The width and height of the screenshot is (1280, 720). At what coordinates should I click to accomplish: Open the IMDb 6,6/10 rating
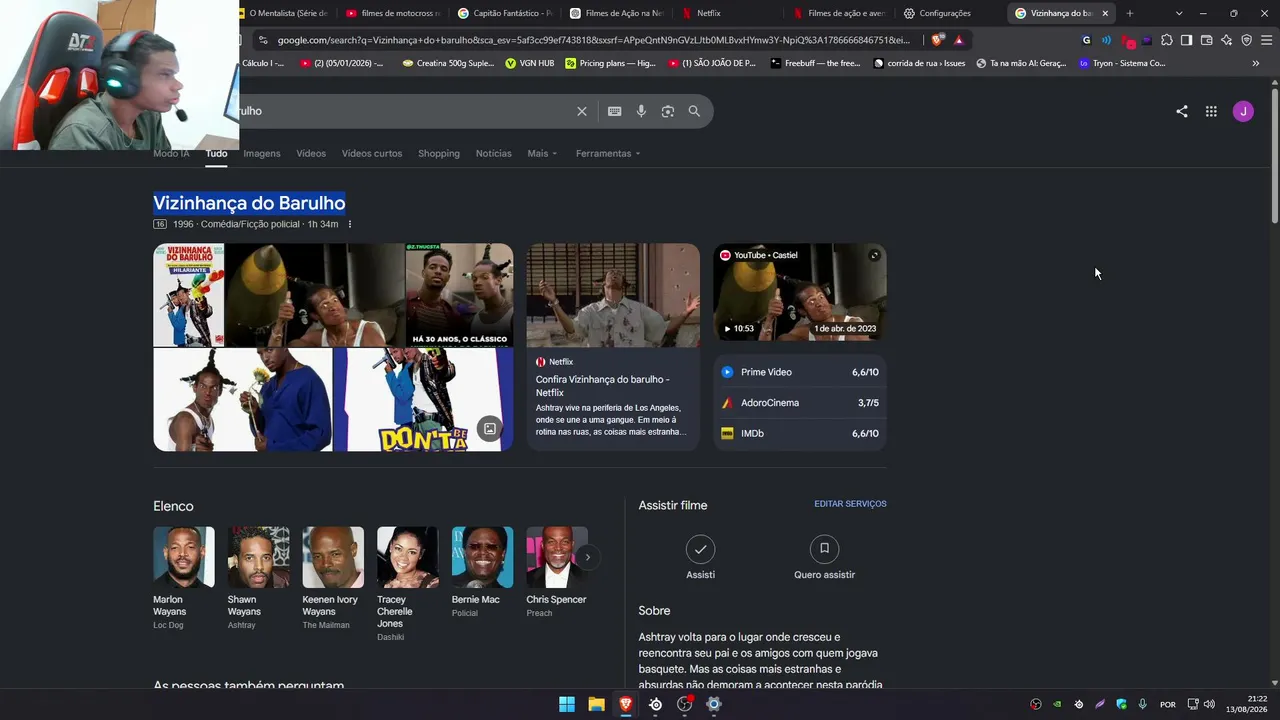[x=800, y=434]
